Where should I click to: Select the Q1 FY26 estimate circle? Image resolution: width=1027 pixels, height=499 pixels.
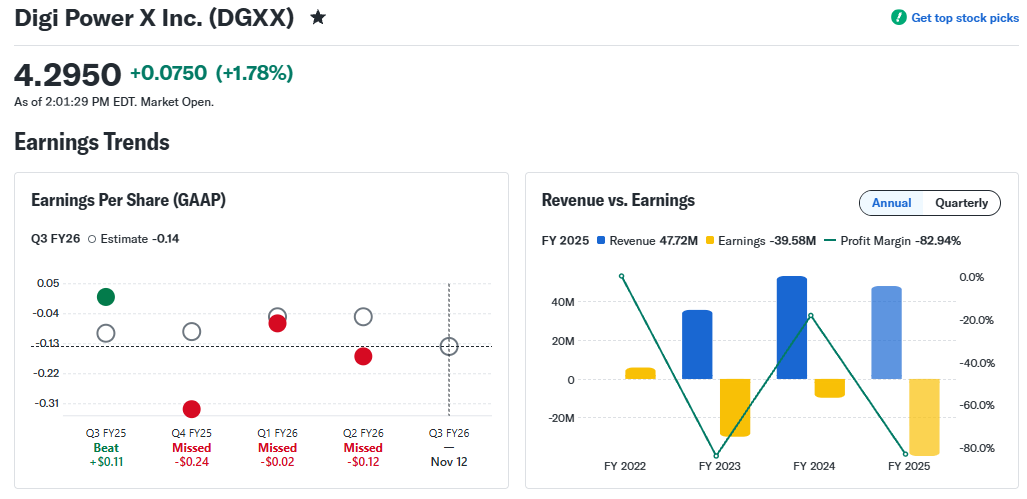[x=277, y=315]
